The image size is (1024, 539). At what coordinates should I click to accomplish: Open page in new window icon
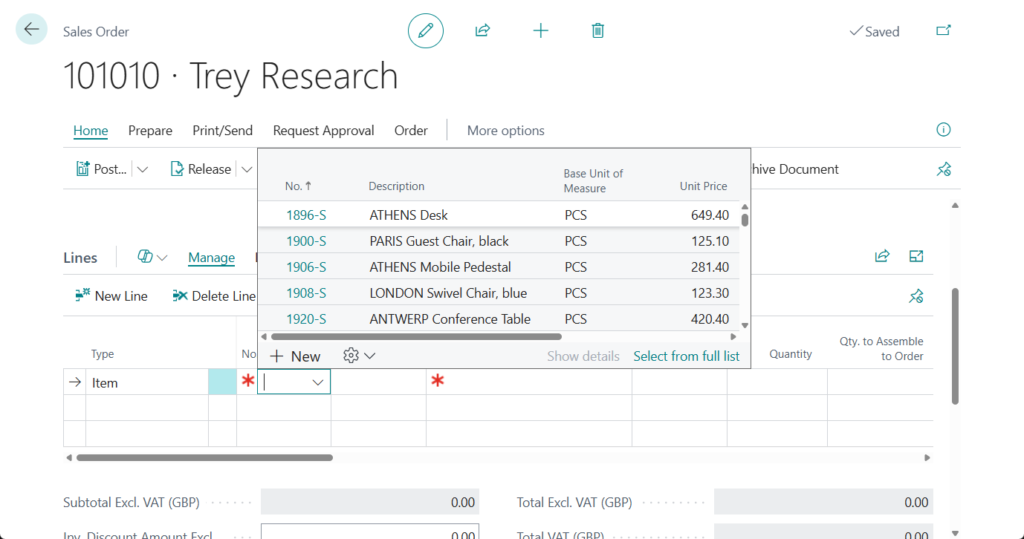(943, 31)
